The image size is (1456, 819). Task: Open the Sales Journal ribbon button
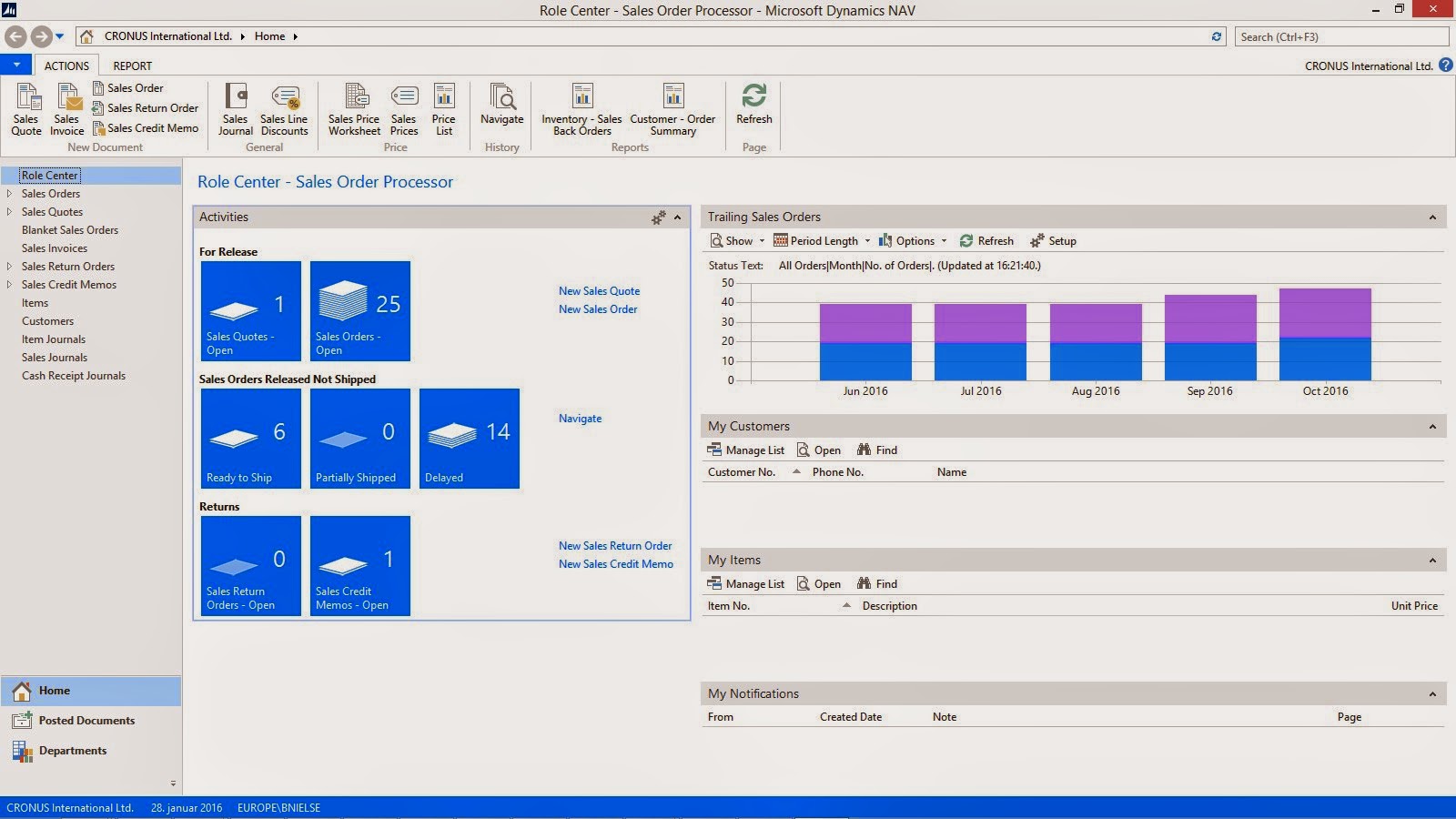coord(236,109)
